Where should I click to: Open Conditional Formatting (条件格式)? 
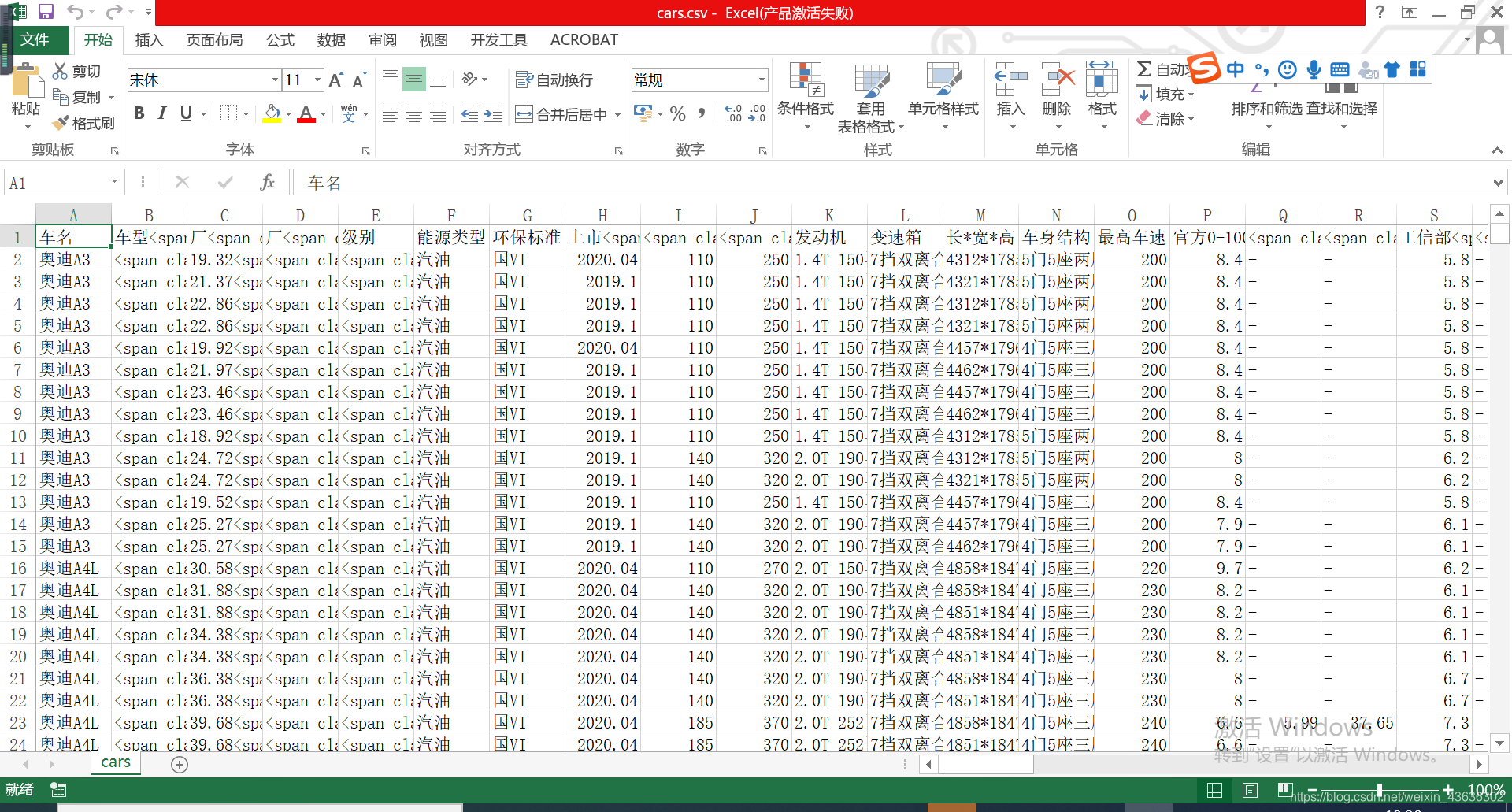[x=805, y=96]
